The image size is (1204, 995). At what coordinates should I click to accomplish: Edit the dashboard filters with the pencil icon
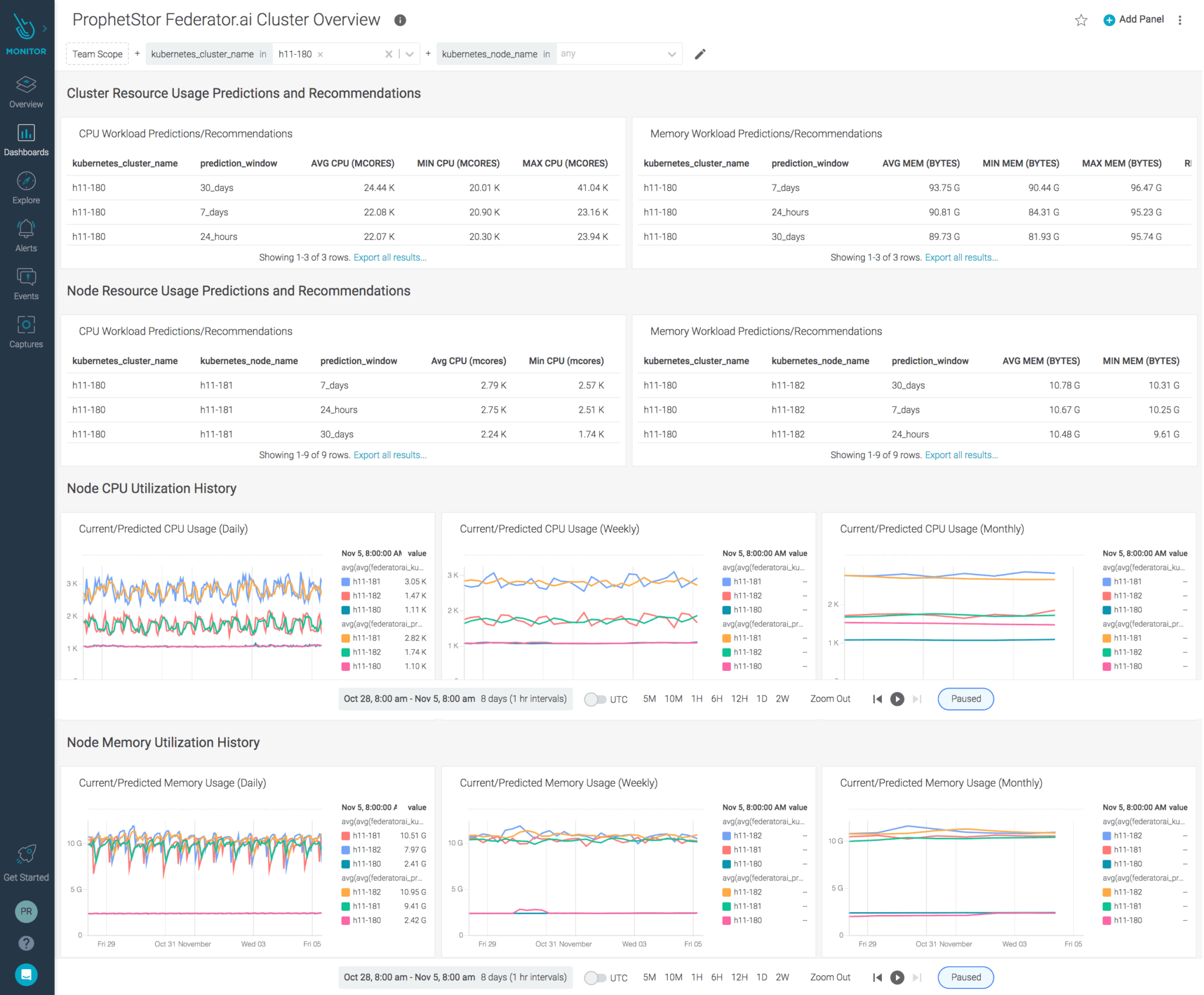(x=700, y=54)
